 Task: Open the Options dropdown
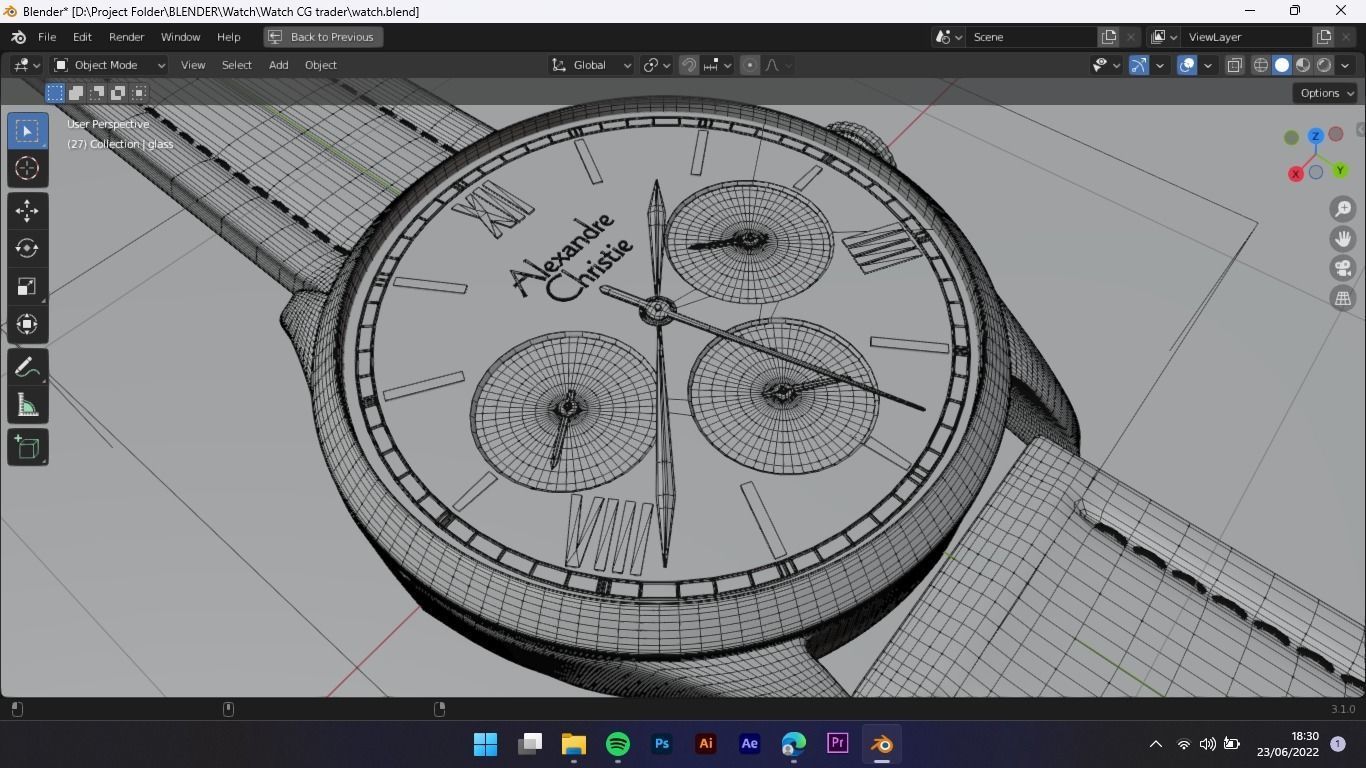(x=1326, y=93)
